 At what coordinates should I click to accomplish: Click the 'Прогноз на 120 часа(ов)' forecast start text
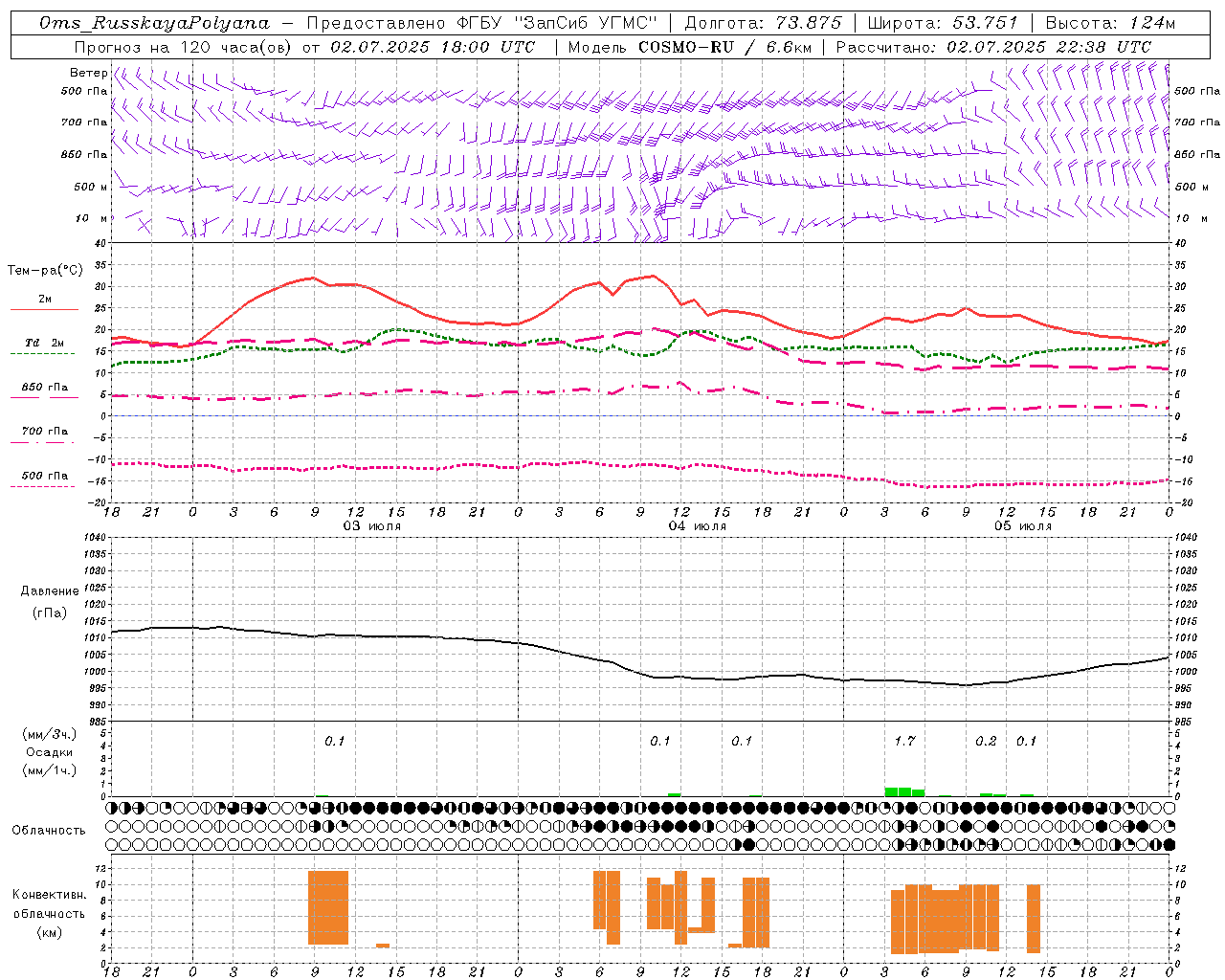click(185, 47)
